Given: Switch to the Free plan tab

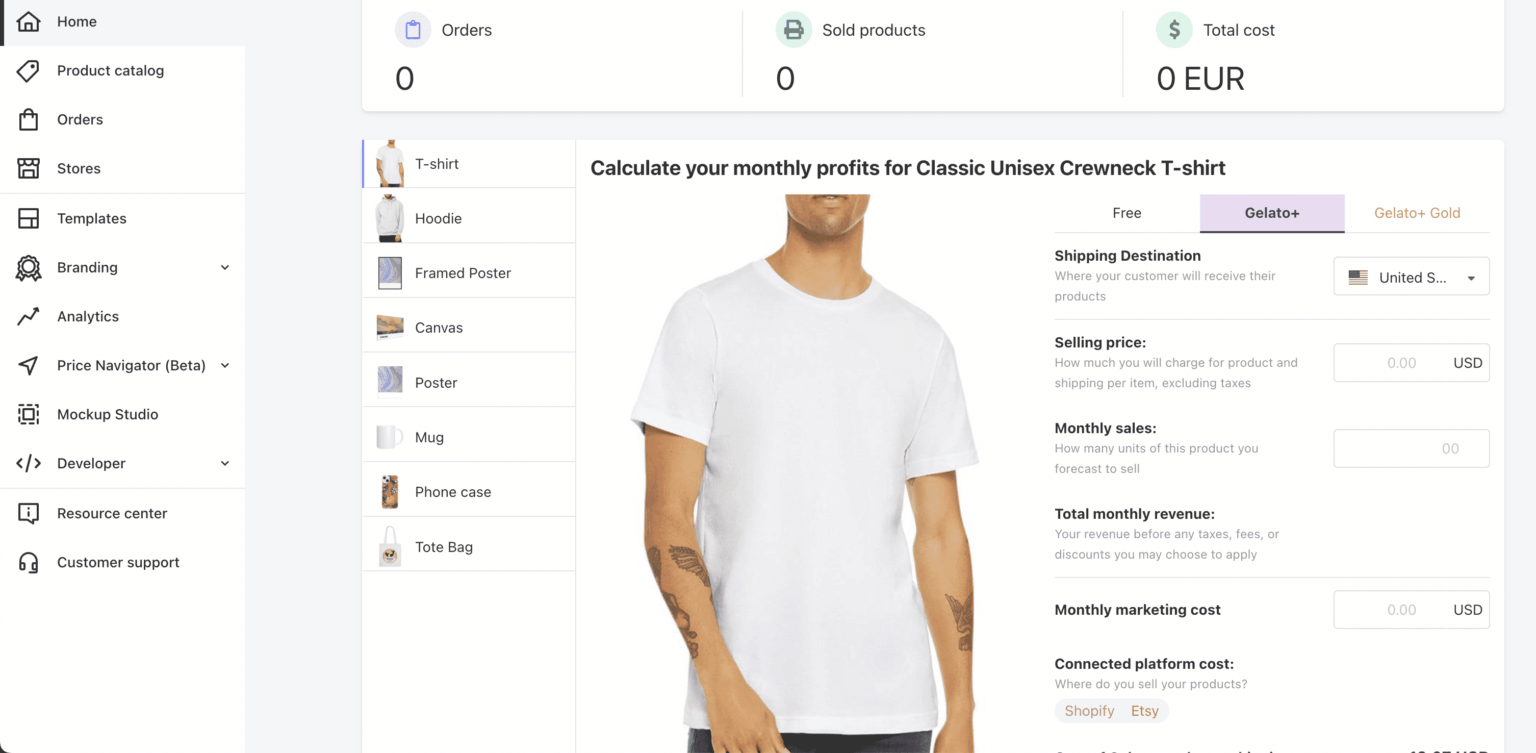Looking at the screenshot, I should (1127, 213).
